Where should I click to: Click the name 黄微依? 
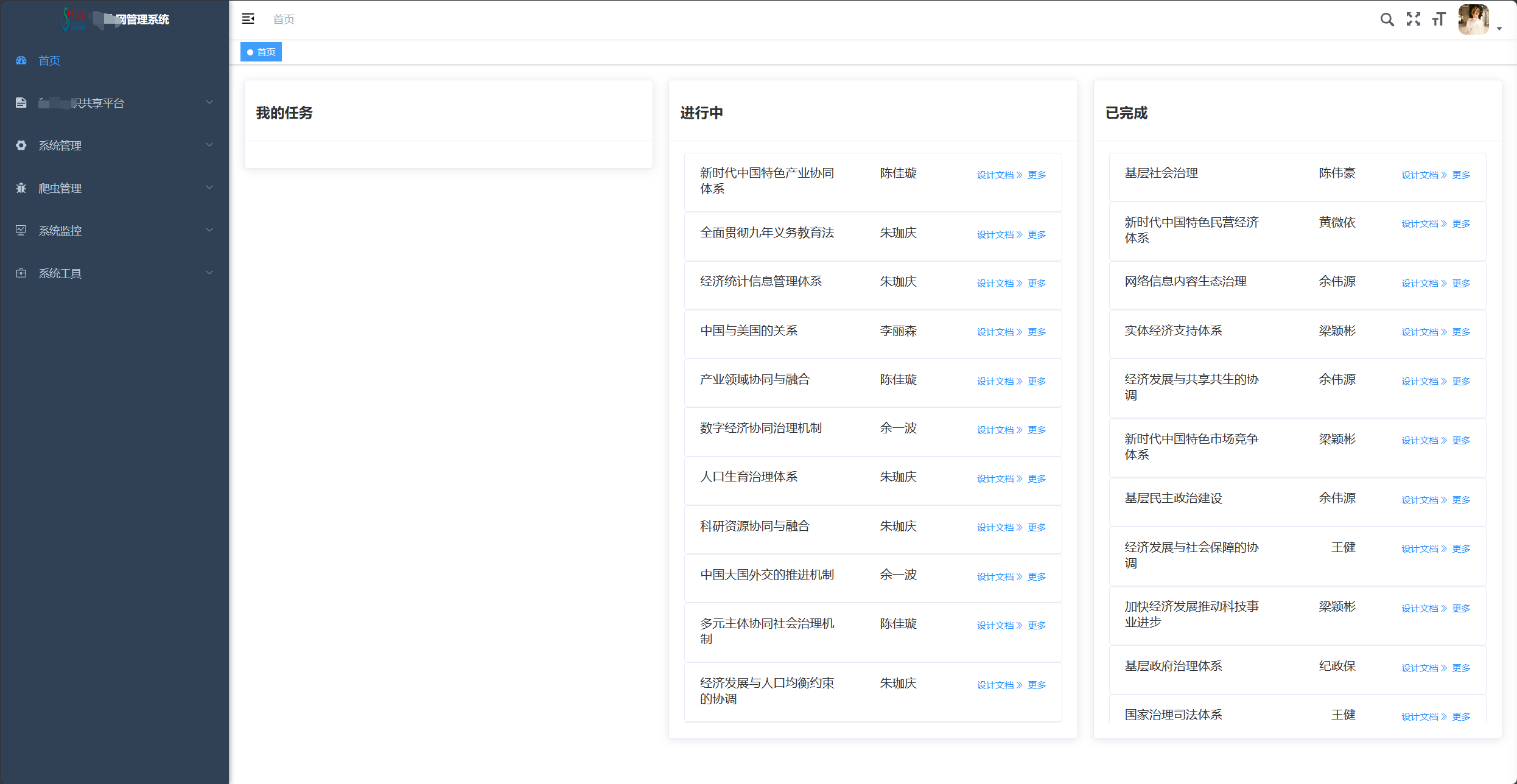click(1337, 222)
